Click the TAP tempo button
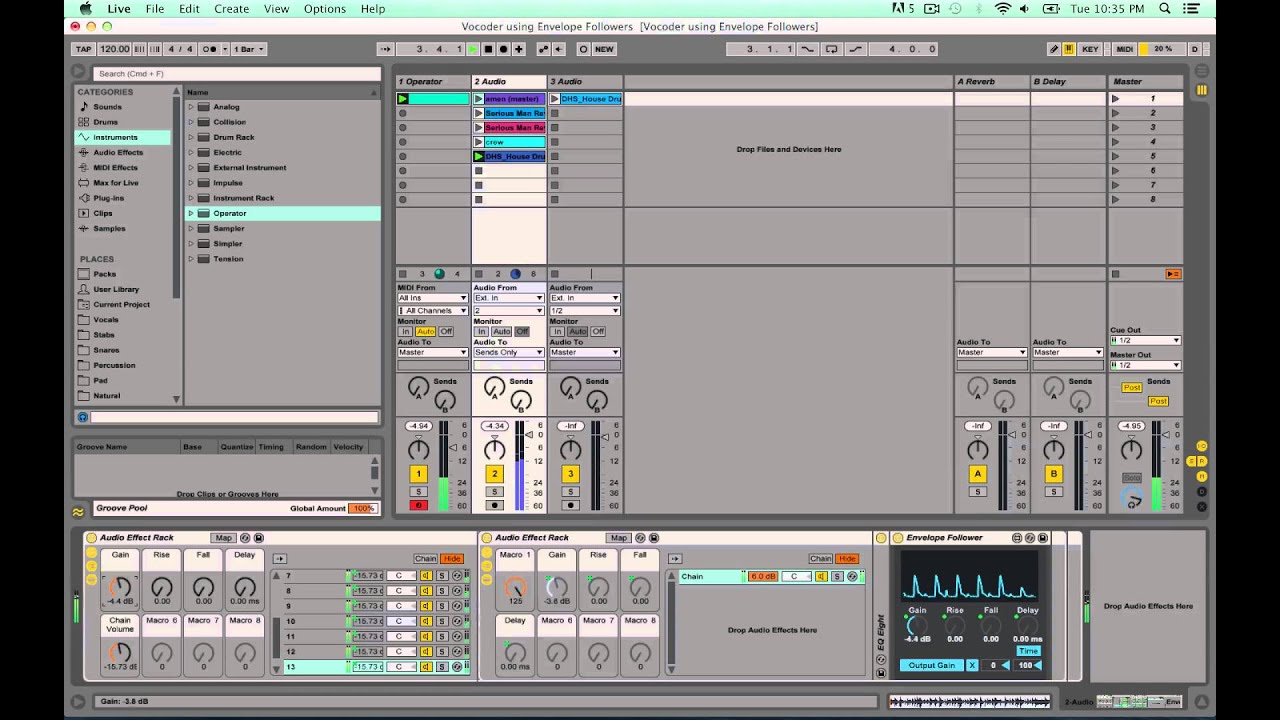This screenshot has height=720, width=1280. 84,49
